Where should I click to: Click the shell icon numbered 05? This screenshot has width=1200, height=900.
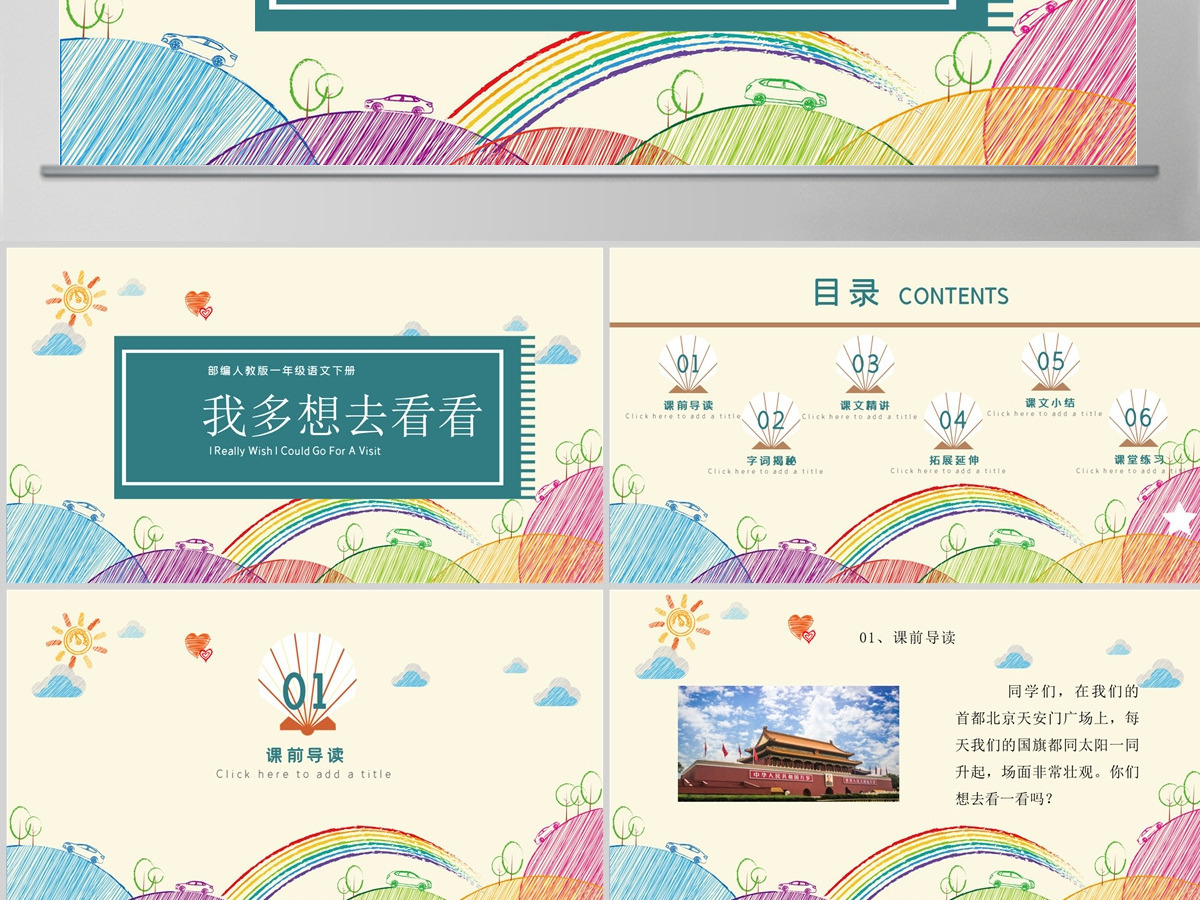1051,361
